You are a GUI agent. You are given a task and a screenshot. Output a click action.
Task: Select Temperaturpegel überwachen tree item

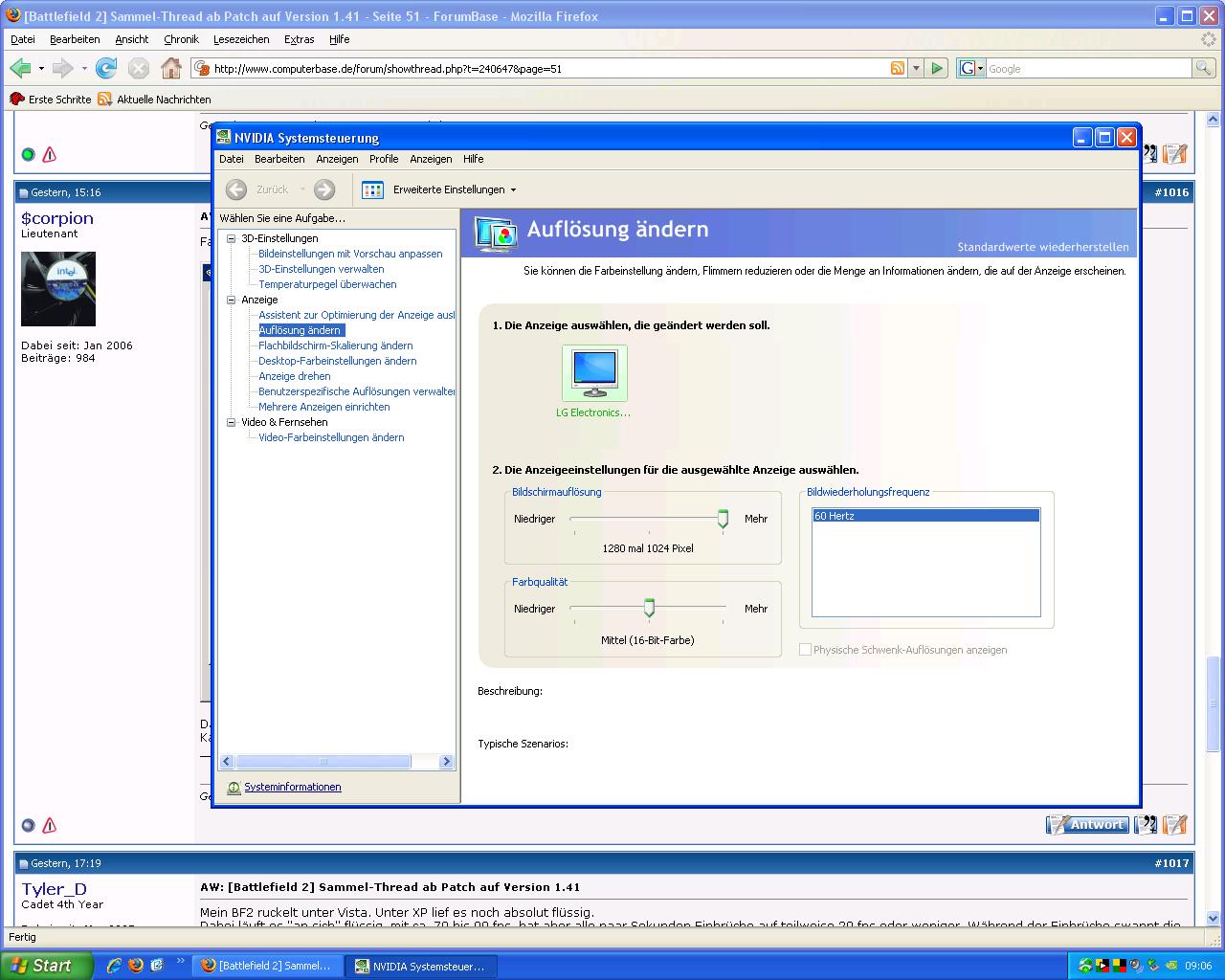[x=327, y=284]
